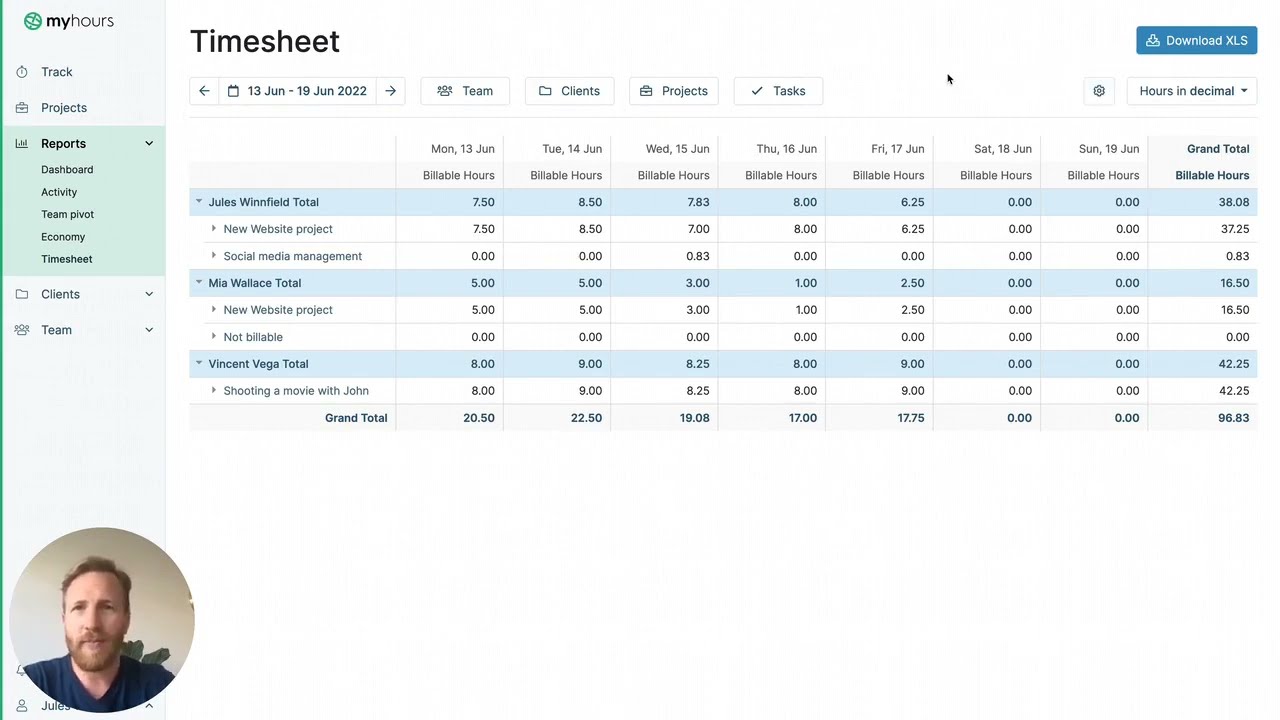Open the Team filter
The image size is (1280, 720).
coord(465,91)
